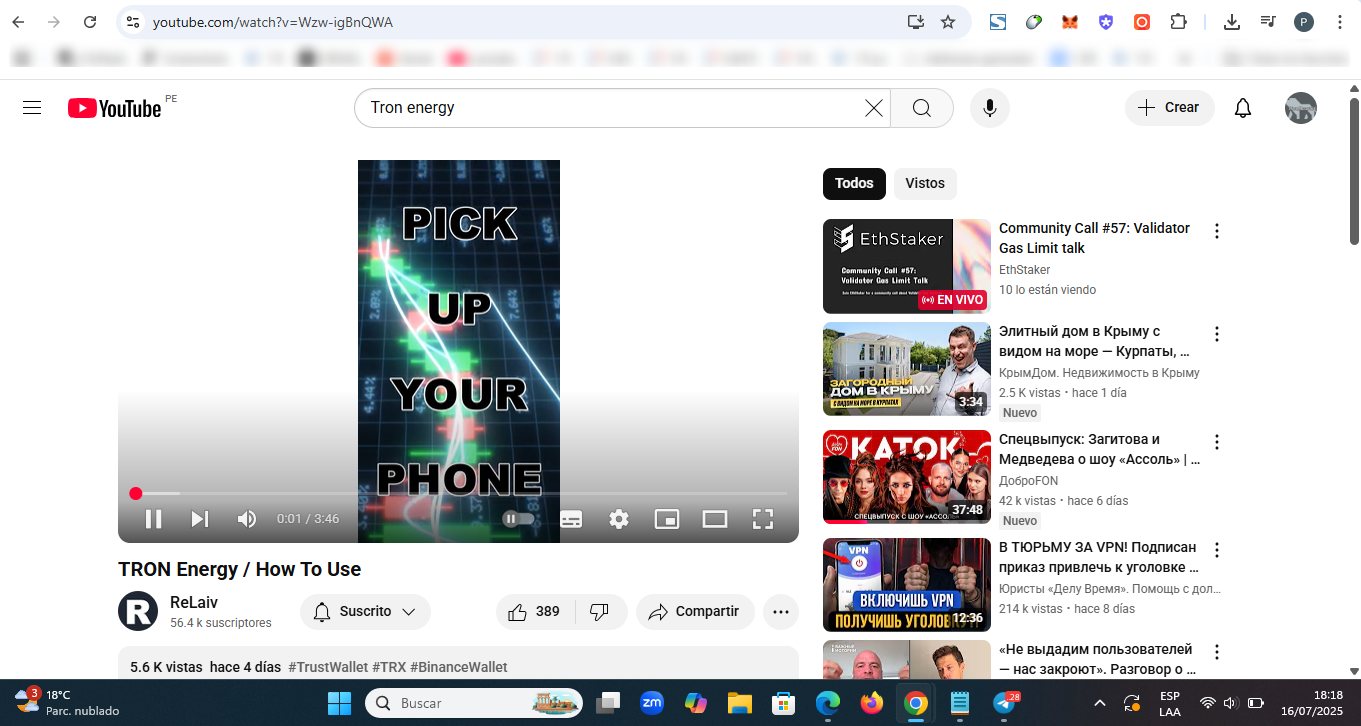
Task: Show hidden system tray icons
Action: coord(1100,703)
